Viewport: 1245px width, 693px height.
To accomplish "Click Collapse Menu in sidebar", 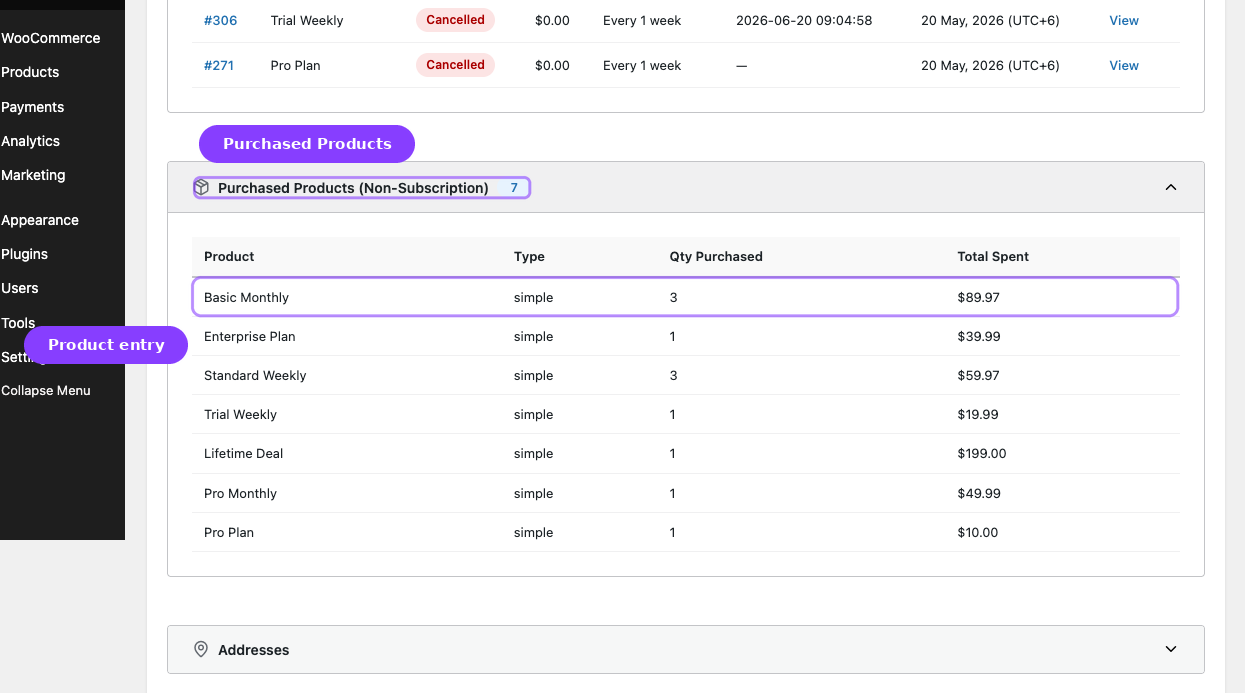I will (46, 390).
